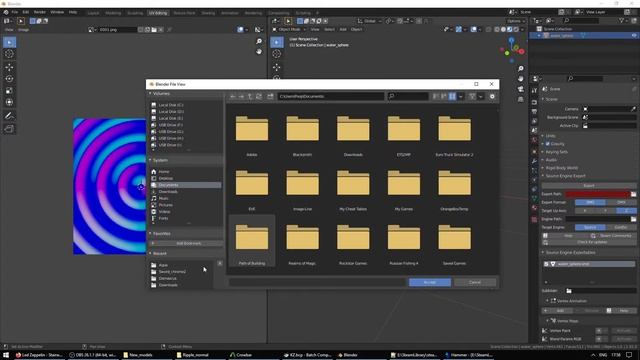Switch file browser to vertical list display
640x360 pixels.
tap(436, 96)
